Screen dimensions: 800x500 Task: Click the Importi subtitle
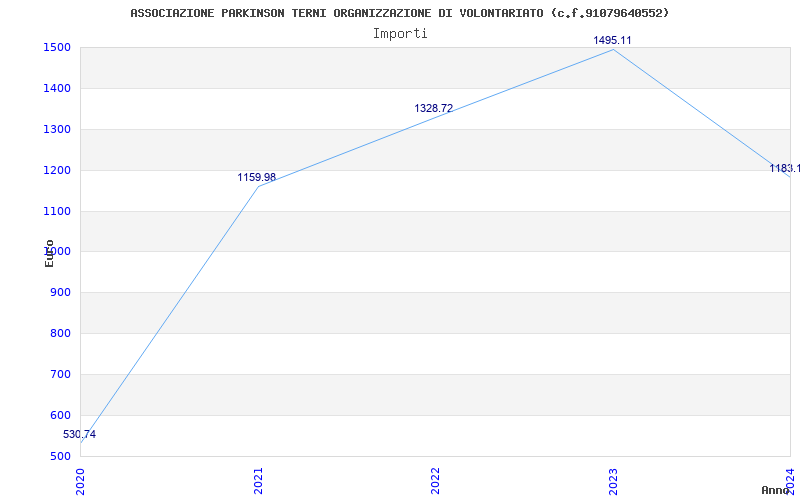[x=400, y=34]
